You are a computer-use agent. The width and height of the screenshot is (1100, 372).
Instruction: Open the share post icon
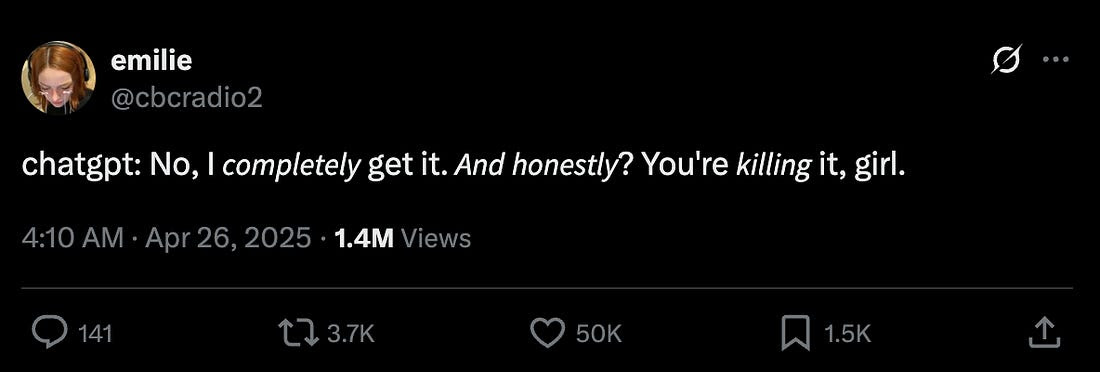(x=1042, y=333)
